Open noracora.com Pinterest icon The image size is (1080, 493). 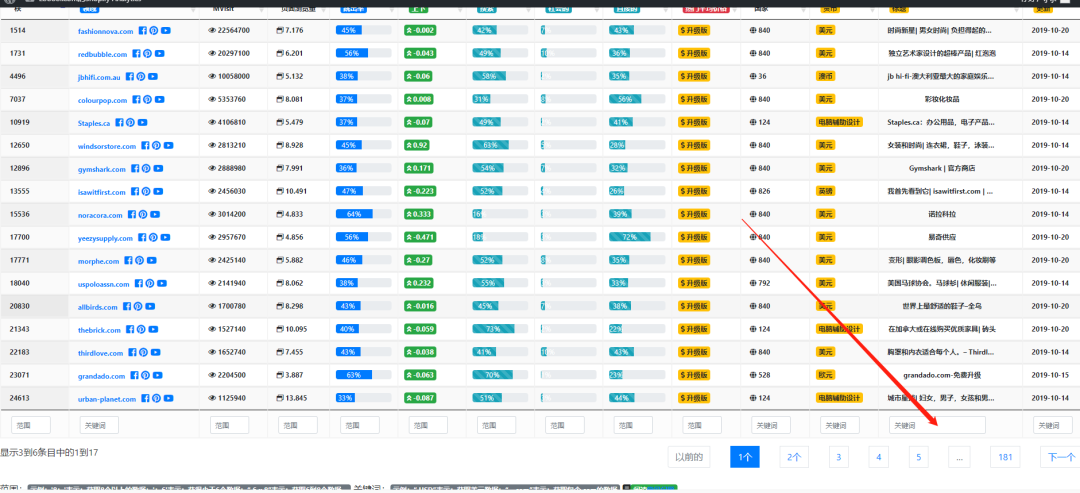click(x=143, y=215)
